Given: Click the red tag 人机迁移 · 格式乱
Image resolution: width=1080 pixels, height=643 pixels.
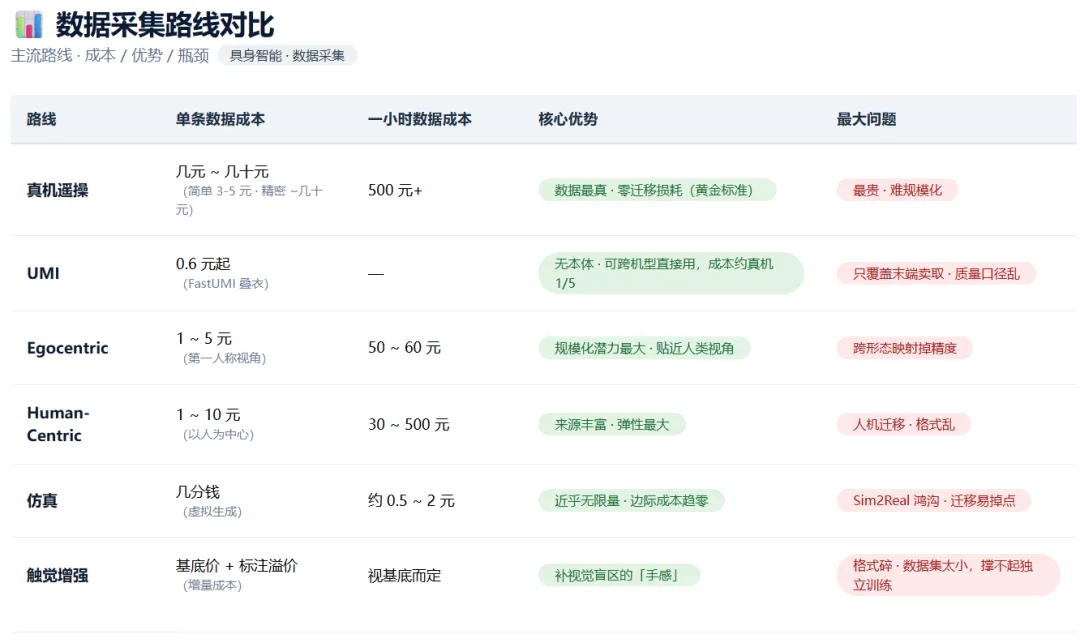Looking at the screenshot, I should [904, 425].
